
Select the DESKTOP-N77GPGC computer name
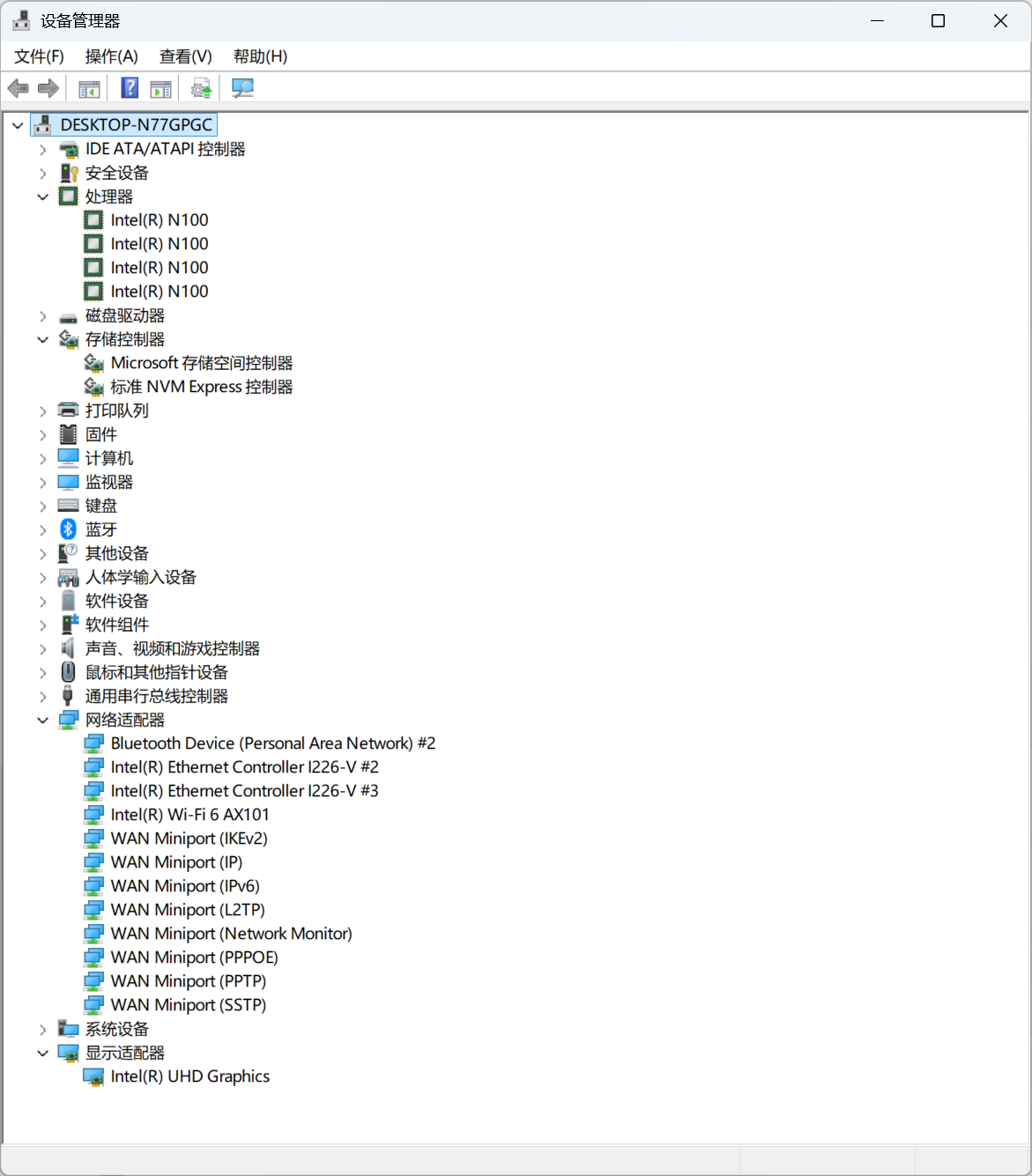tap(136, 125)
